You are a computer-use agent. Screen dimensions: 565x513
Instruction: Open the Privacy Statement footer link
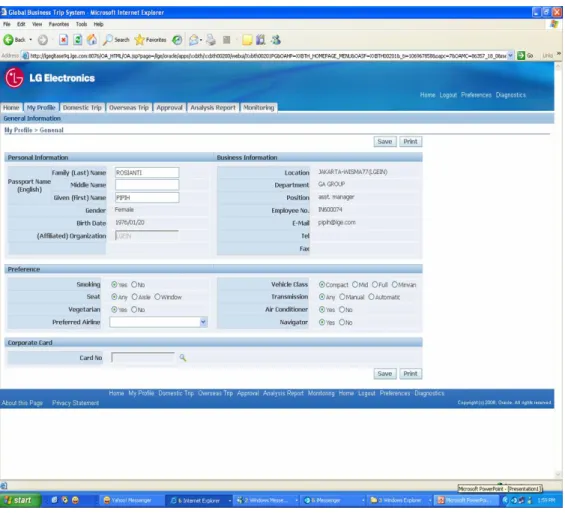point(76,403)
